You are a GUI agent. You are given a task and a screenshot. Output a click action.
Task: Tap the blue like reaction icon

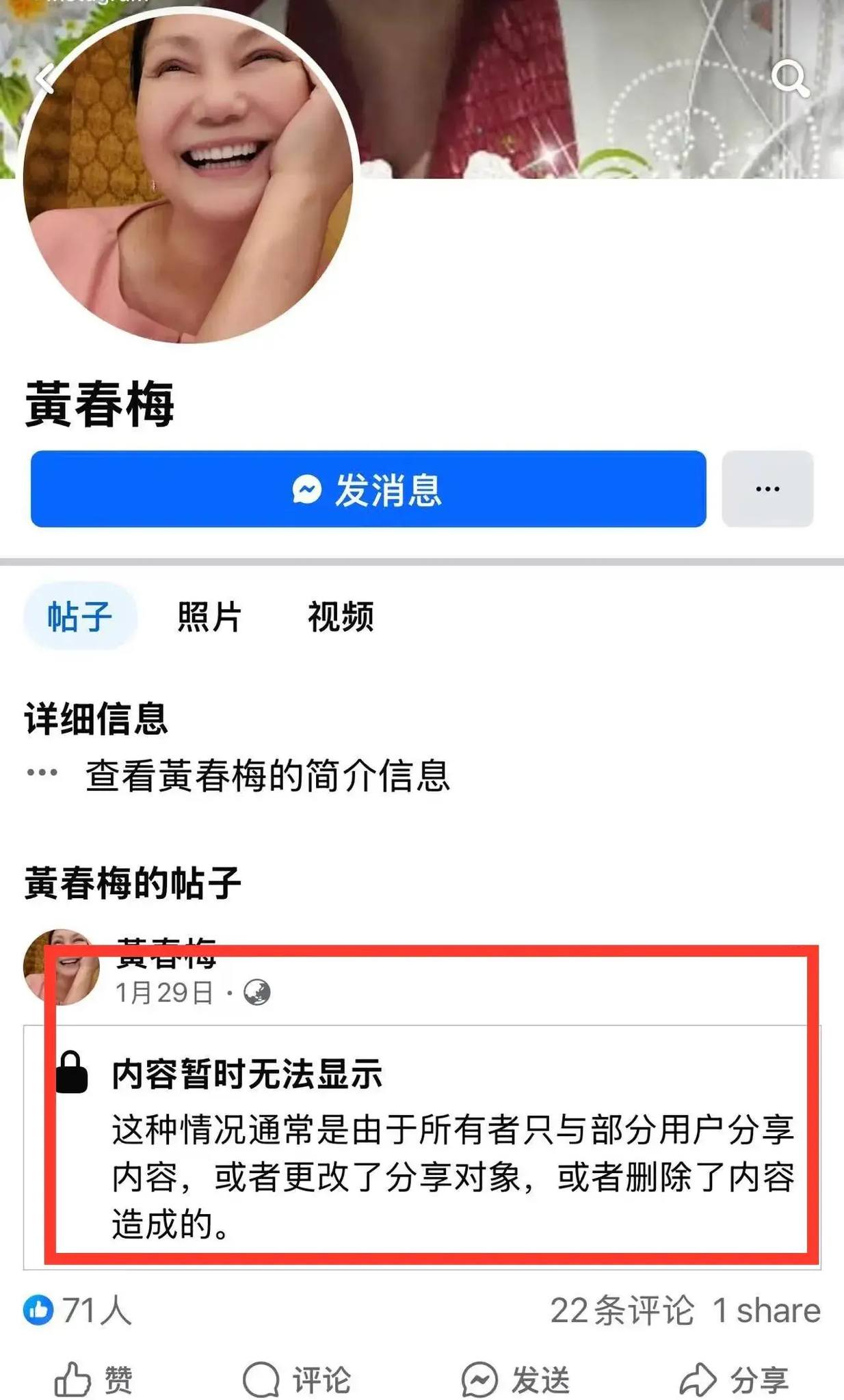(x=38, y=1310)
